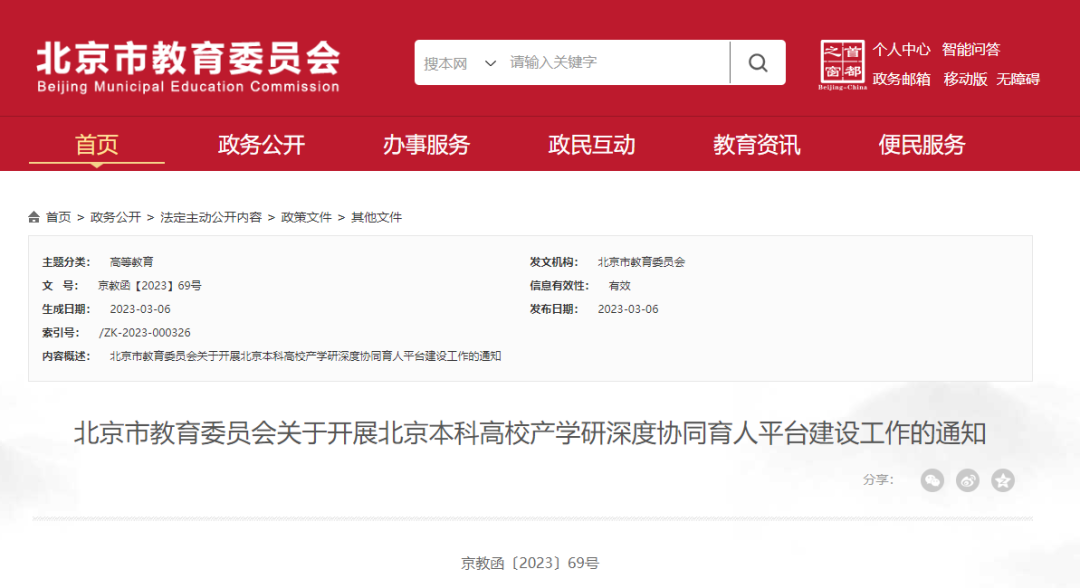
Task: Type in the 请输入关键字 search field
Action: tap(615, 63)
